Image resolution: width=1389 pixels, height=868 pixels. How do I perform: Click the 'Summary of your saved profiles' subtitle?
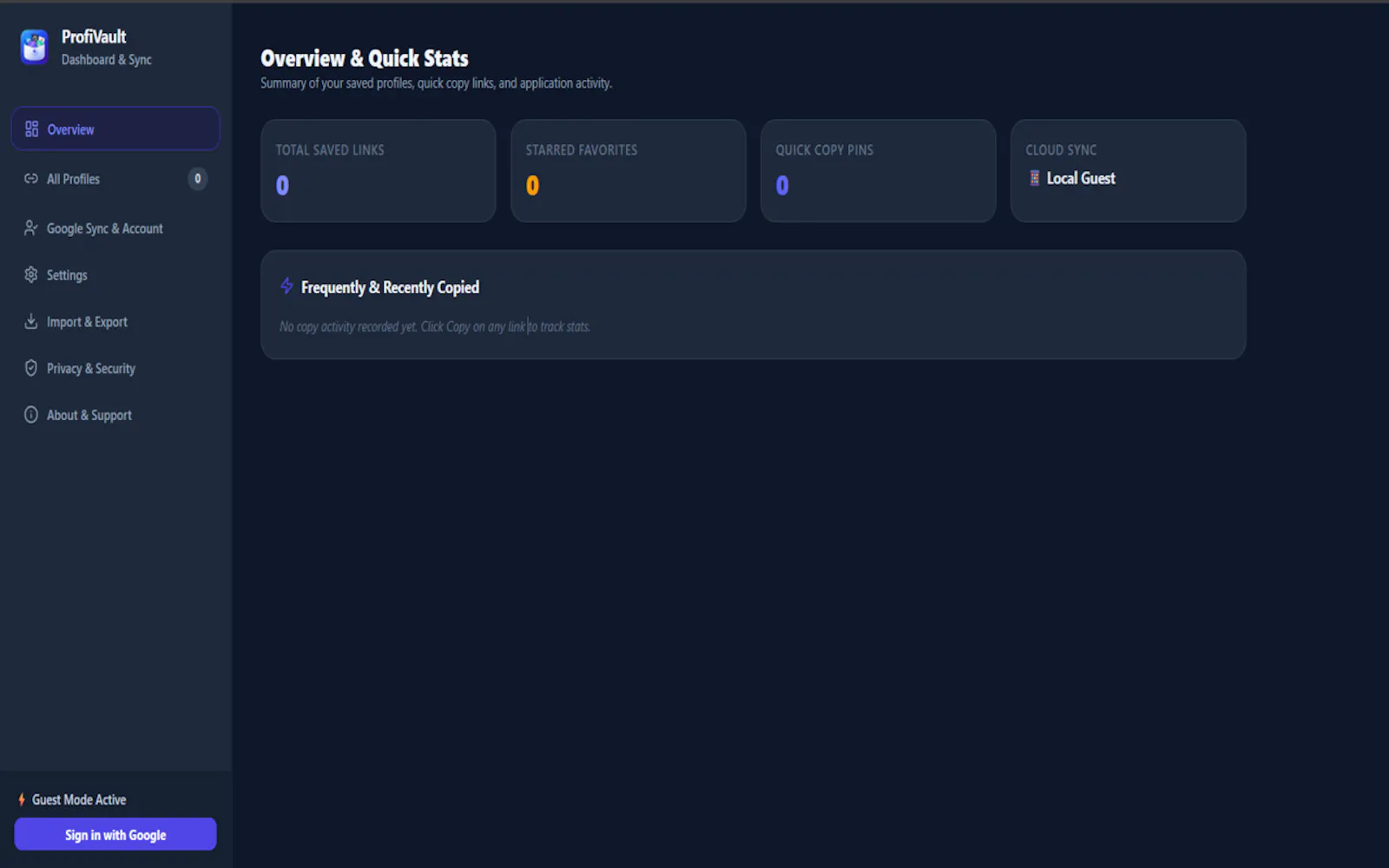pos(437,83)
